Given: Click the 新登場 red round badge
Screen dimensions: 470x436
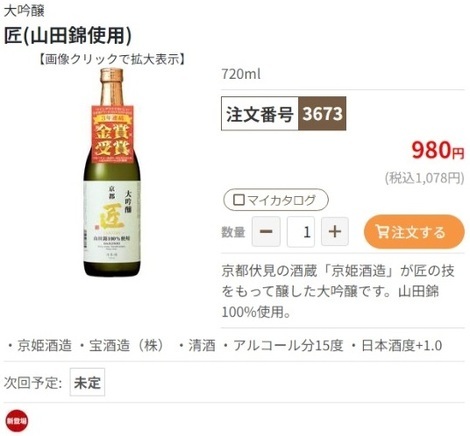Looking at the screenshot, I should point(17,420).
